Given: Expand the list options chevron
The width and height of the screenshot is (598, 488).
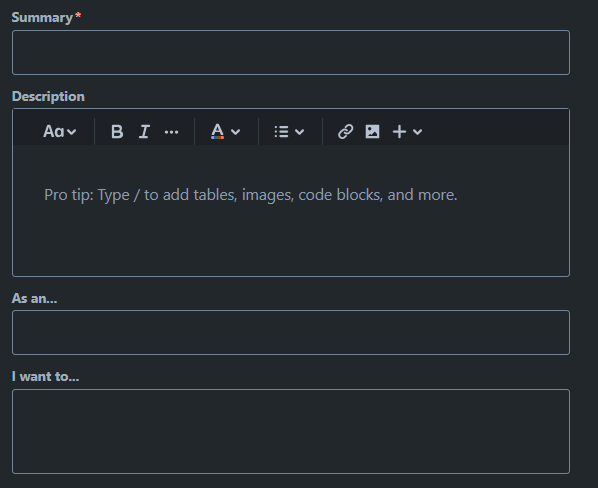Looking at the screenshot, I should tap(300, 132).
